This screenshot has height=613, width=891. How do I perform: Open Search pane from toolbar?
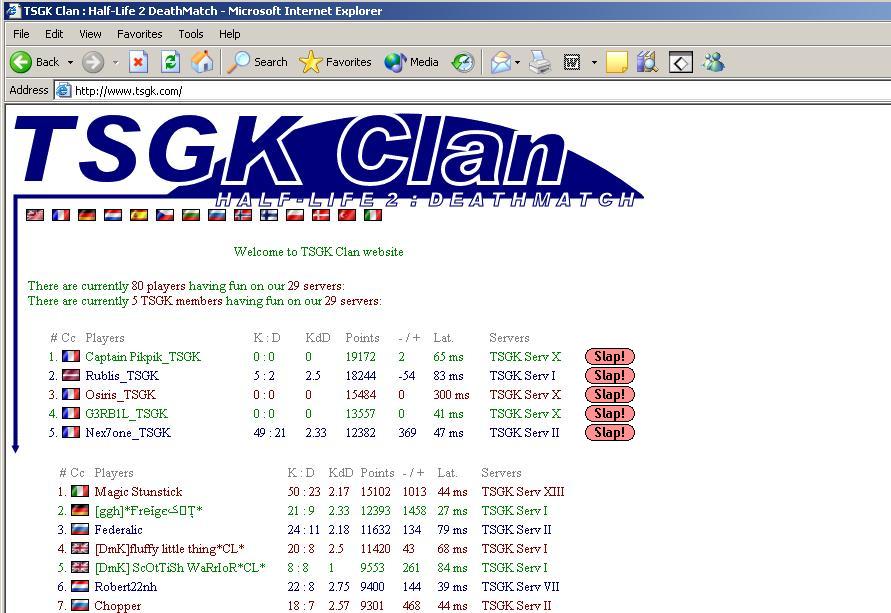258,62
